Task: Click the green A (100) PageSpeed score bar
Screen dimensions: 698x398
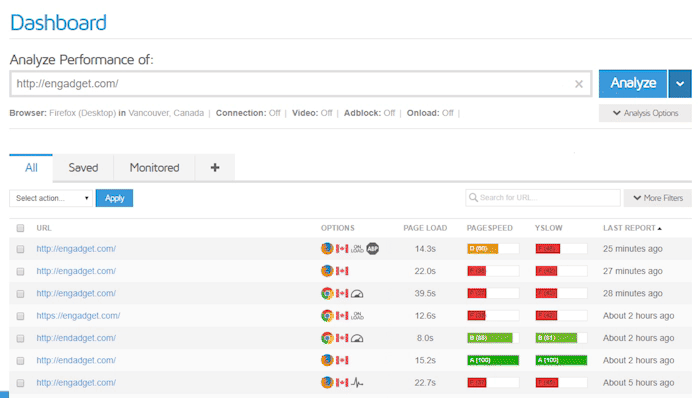Action: tap(493, 360)
